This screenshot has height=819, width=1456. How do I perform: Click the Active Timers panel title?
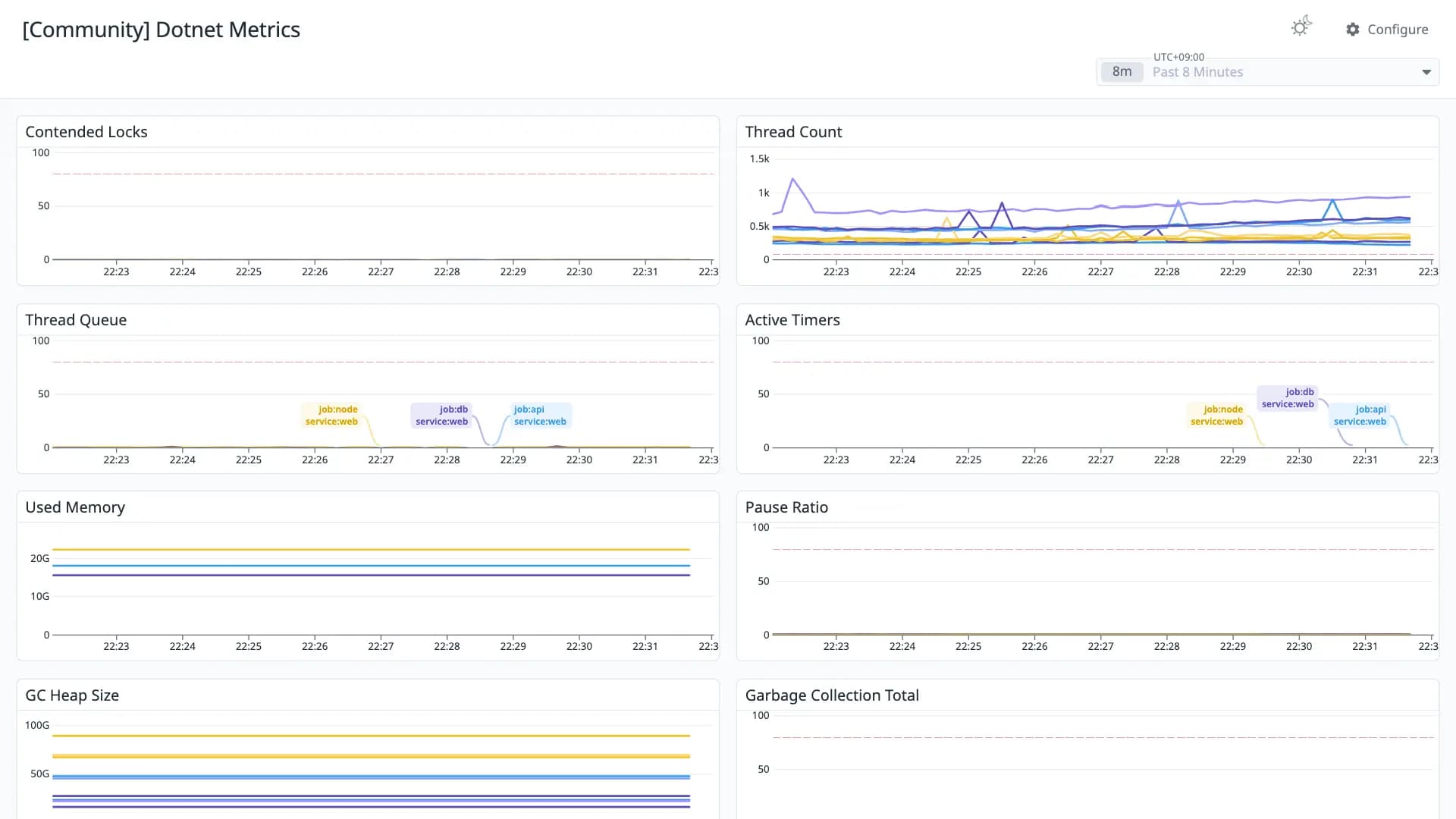[x=792, y=320]
